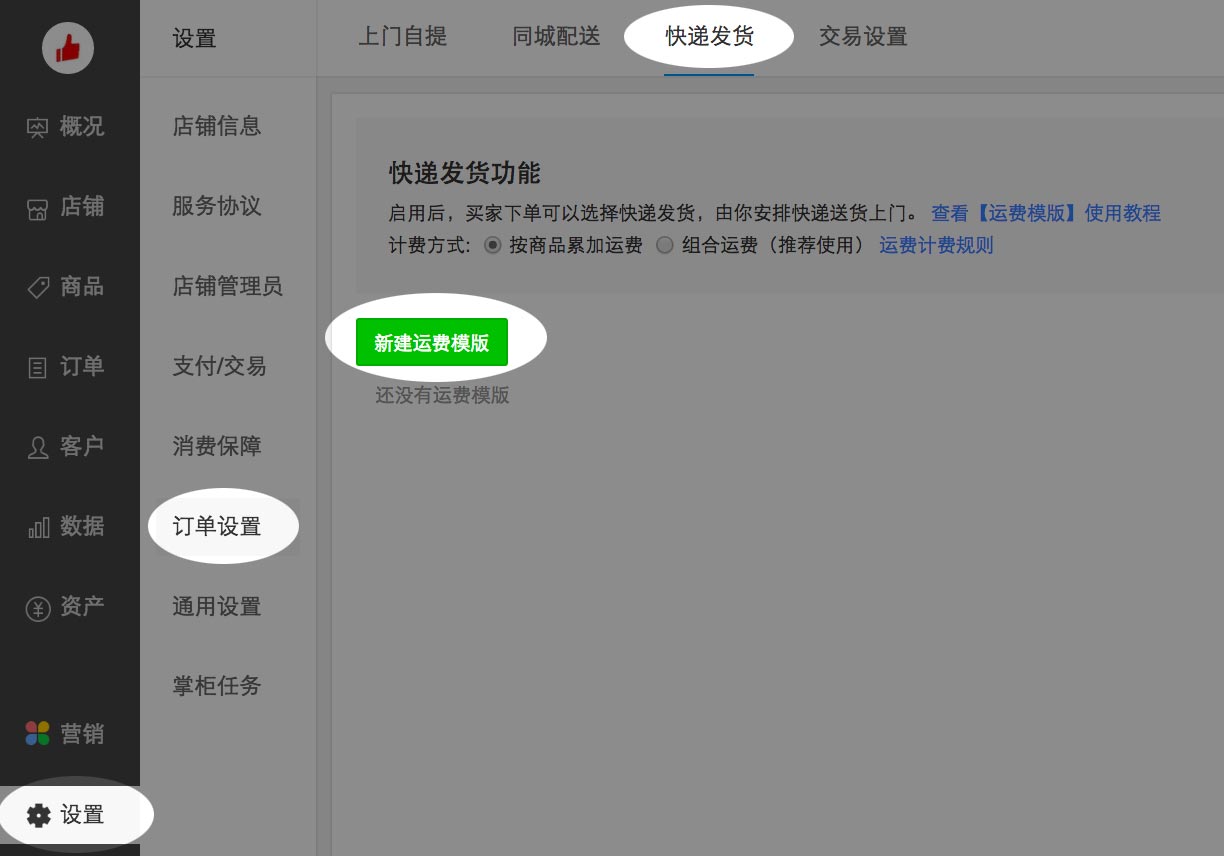The image size is (1224, 856).
Task: Open 店铺信息 settings menu item
Action: (x=217, y=126)
